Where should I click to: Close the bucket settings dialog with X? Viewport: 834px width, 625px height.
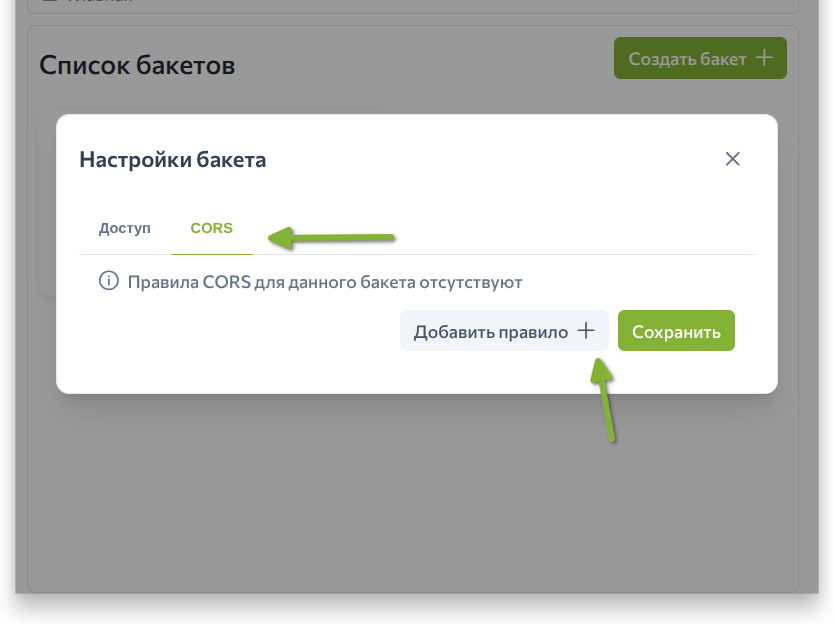tap(733, 159)
